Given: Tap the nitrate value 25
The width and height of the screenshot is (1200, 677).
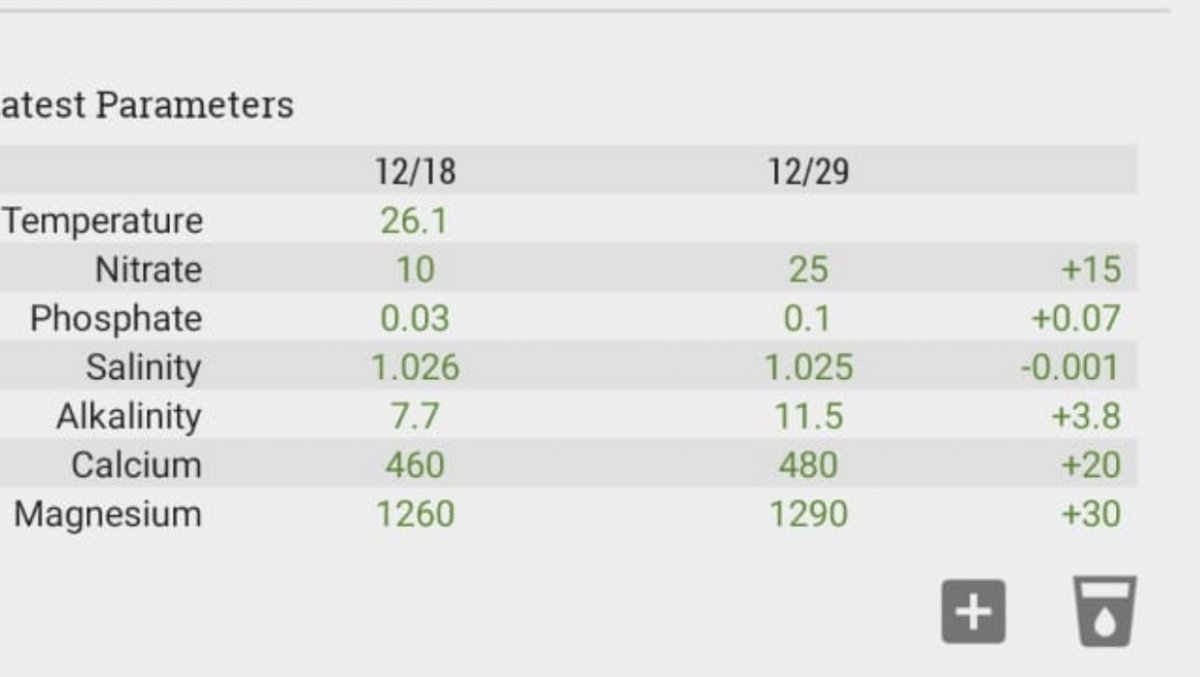Looking at the screenshot, I should point(808,269).
